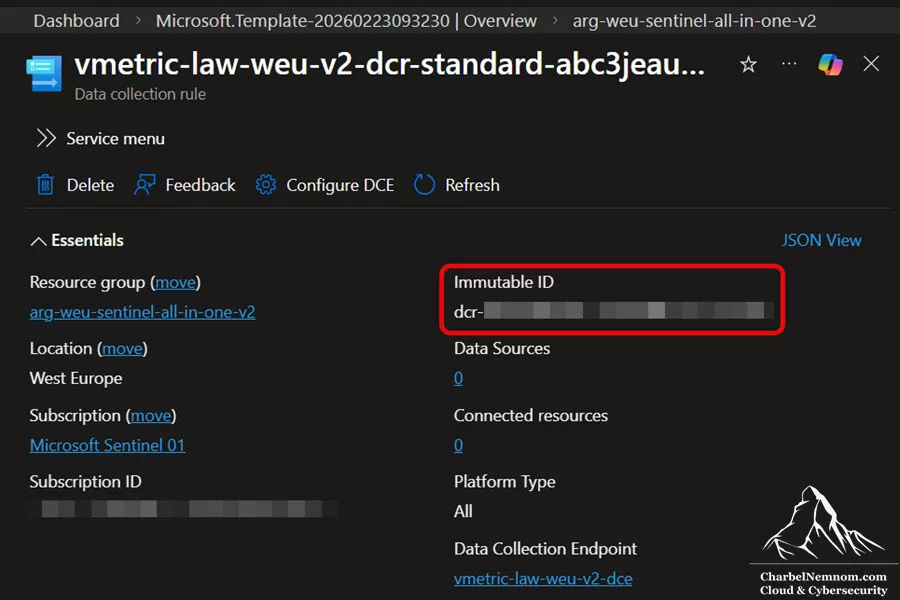
Task: Click move link next to Subscription
Action: coord(151,416)
